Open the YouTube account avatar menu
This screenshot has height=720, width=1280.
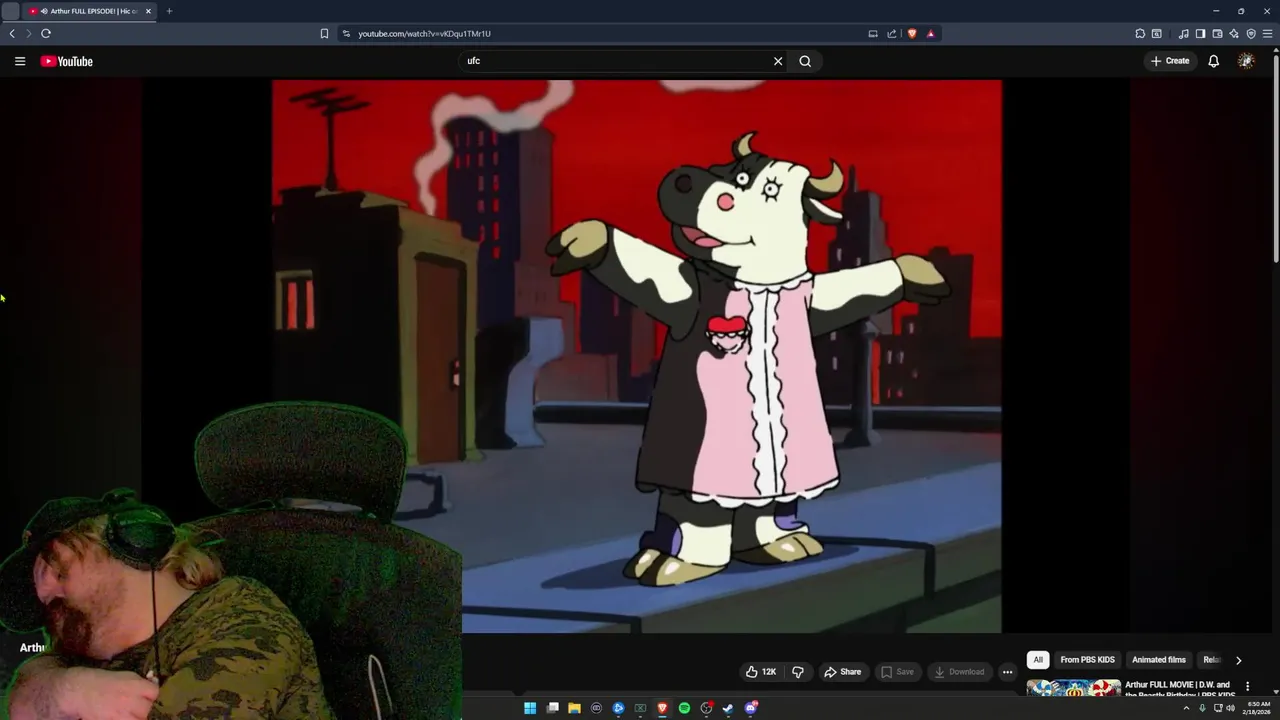point(1246,61)
